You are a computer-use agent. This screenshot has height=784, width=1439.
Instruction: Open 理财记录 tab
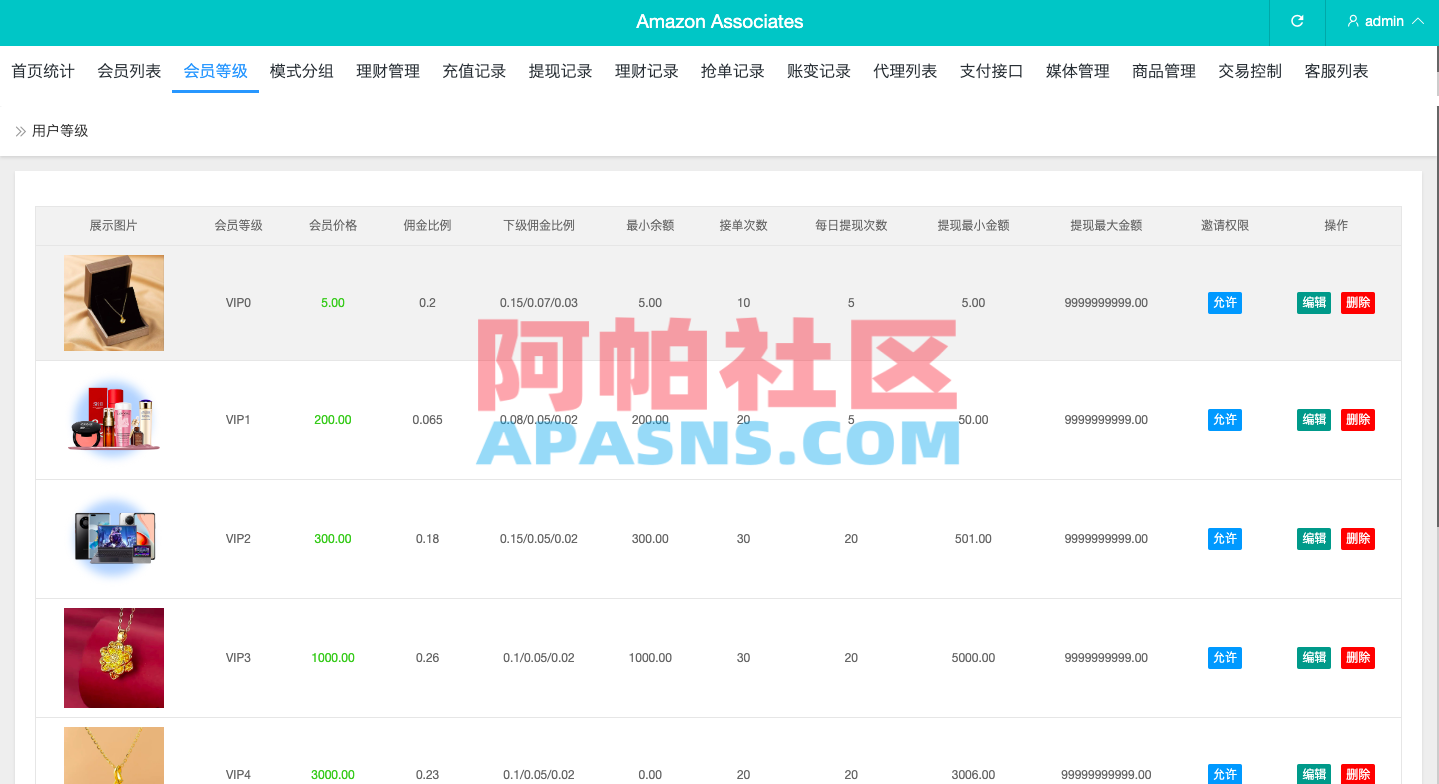pos(647,71)
